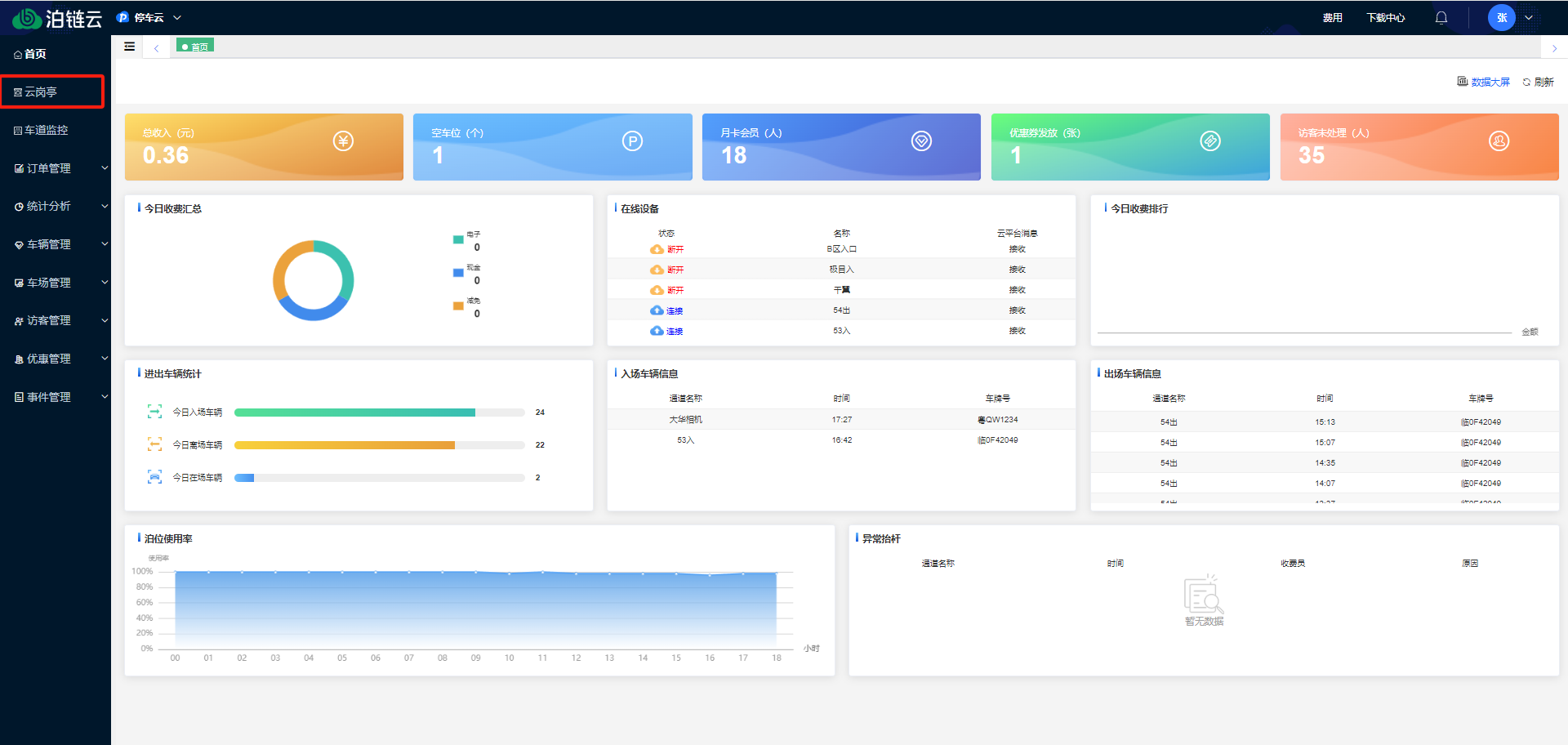Click the diamond icon on 月卡会员 card

[921, 141]
